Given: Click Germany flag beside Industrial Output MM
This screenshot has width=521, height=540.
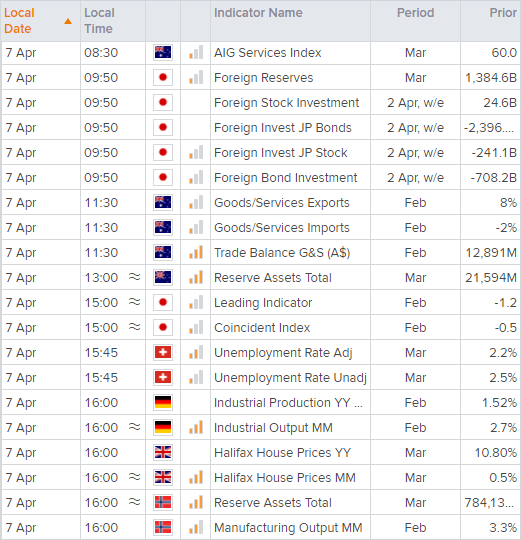Looking at the screenshot, I should click(x=163, y=427).
